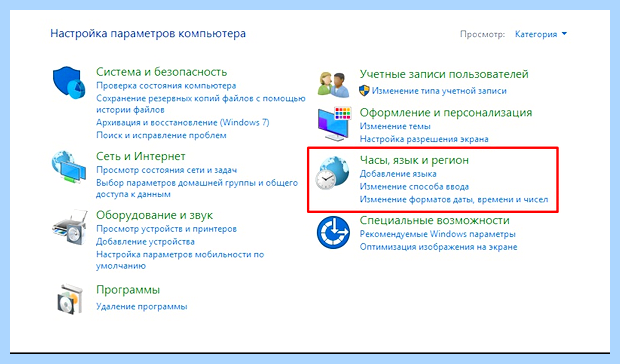The image size is (620, 364).
Task: Open Программы category heading
Action: click(128, 290)
